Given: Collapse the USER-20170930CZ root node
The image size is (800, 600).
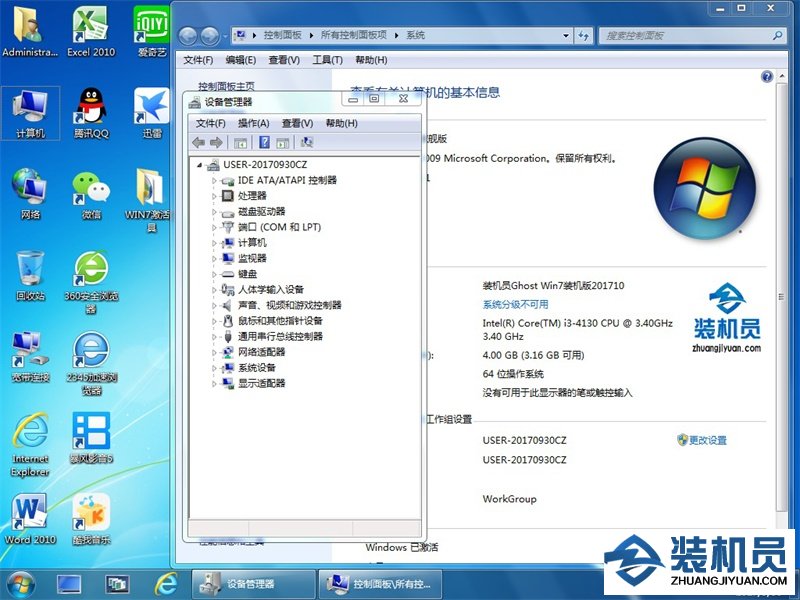Looking at the screenshot, I should [200, 165].
